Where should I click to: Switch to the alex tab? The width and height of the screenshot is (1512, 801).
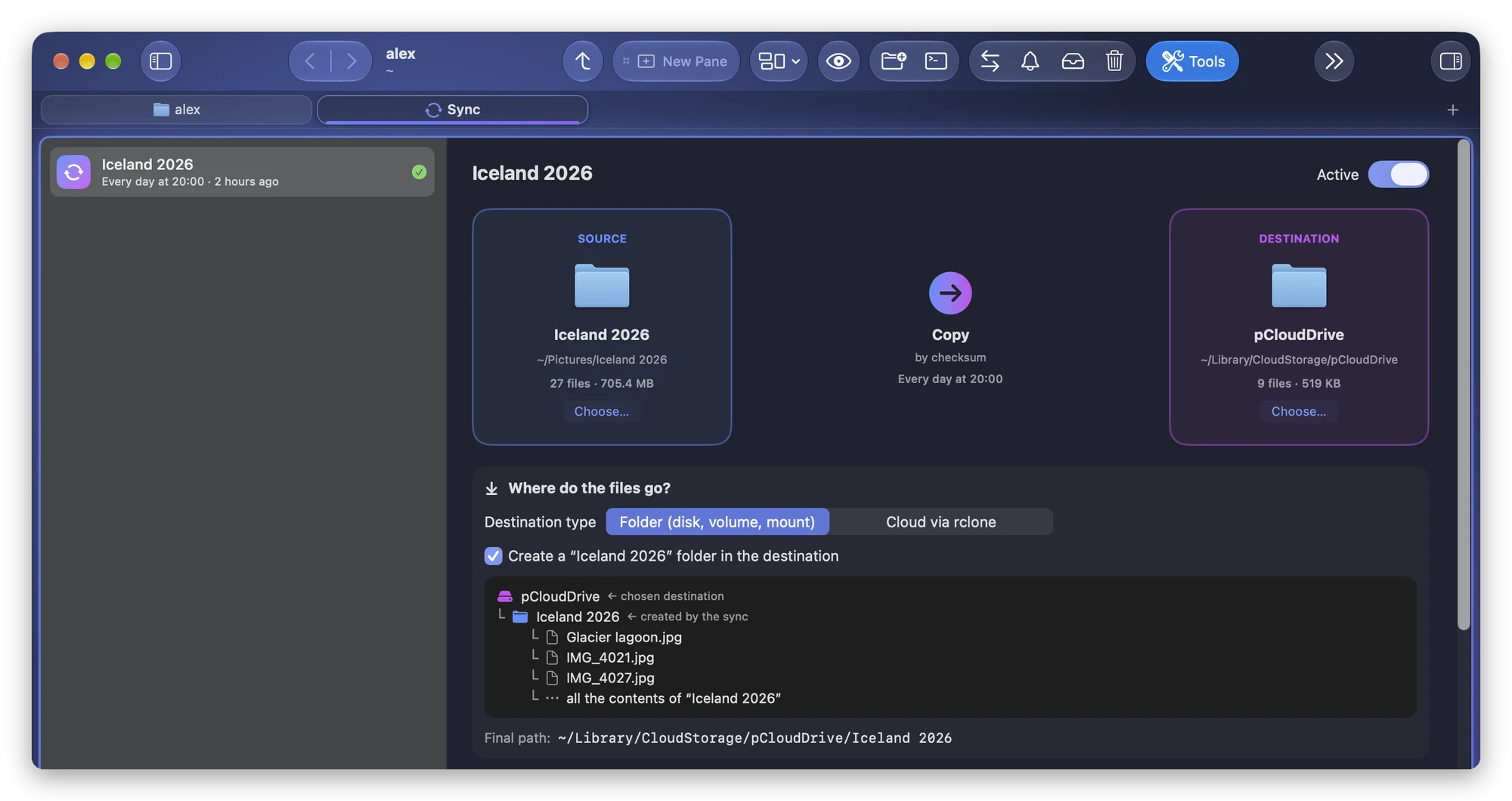pyautogui.click(x=176, y=110)
